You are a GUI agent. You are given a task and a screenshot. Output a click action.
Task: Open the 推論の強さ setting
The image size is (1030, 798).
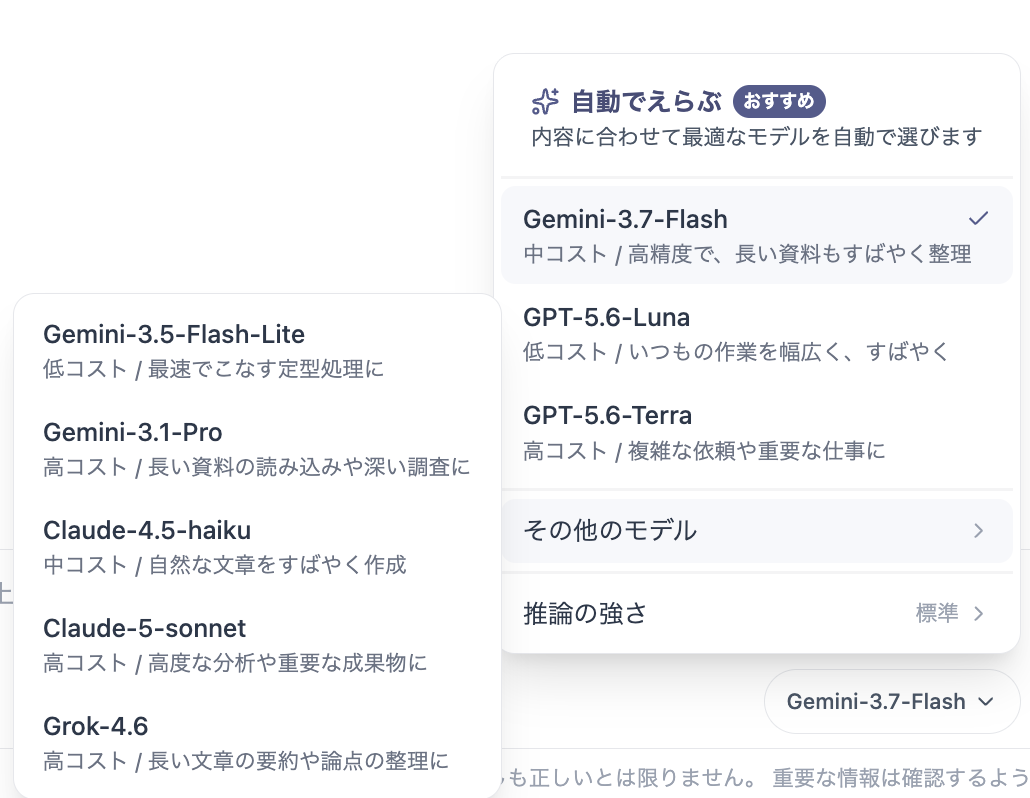[x=757, y=613]
